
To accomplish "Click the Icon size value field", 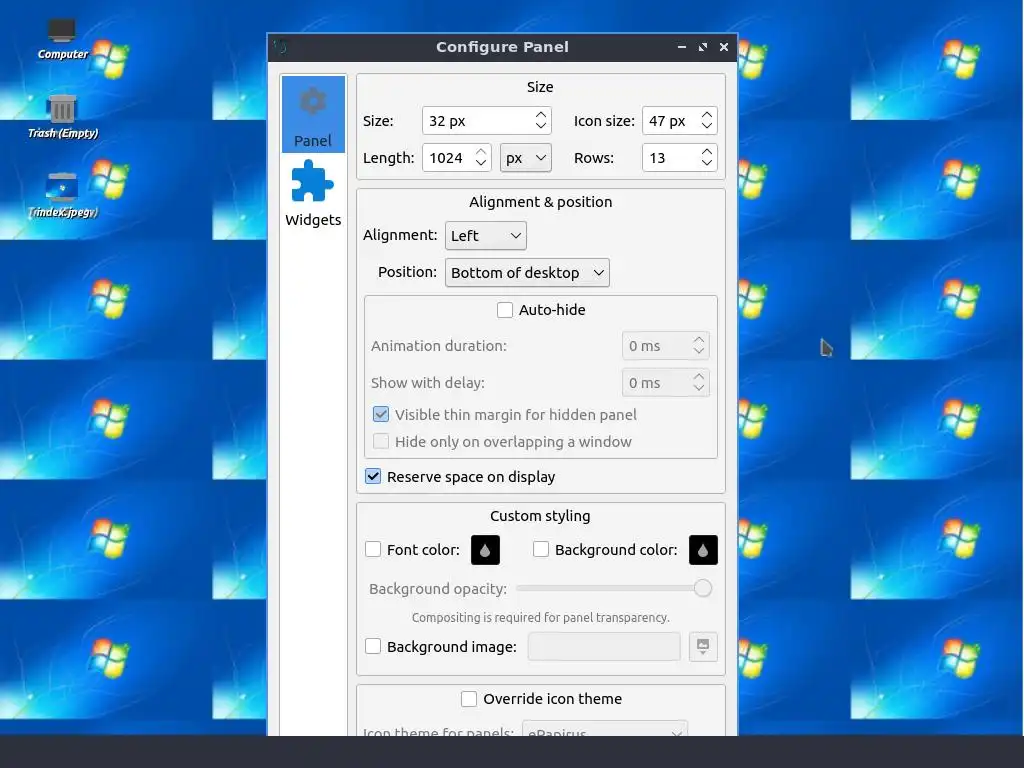I will [671, 121].
